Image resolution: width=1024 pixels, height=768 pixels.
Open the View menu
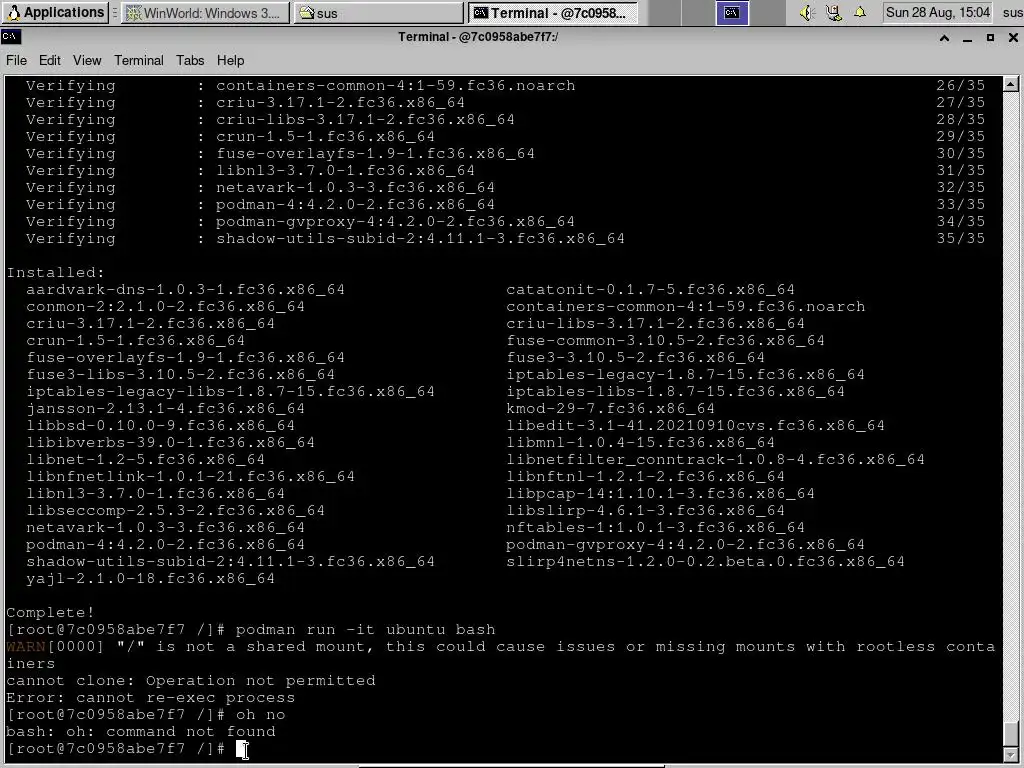(87, 60)
